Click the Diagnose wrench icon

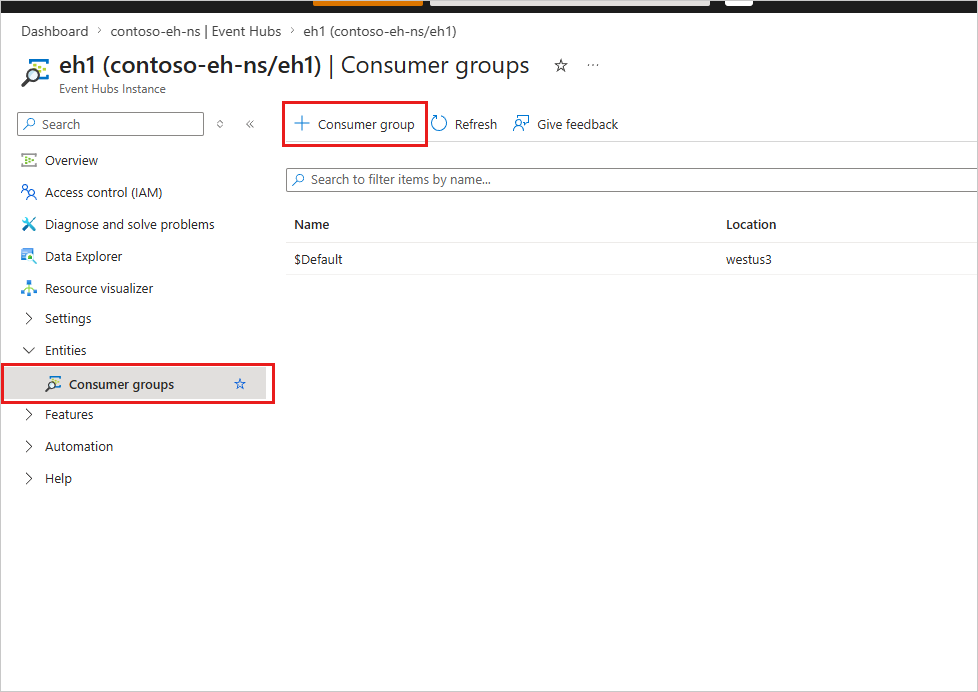tap(29, 224)
